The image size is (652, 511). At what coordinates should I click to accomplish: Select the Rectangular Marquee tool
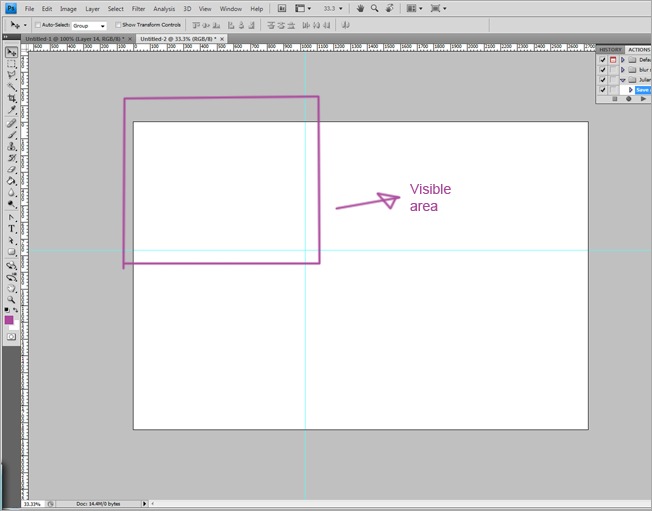click(12, 63)
